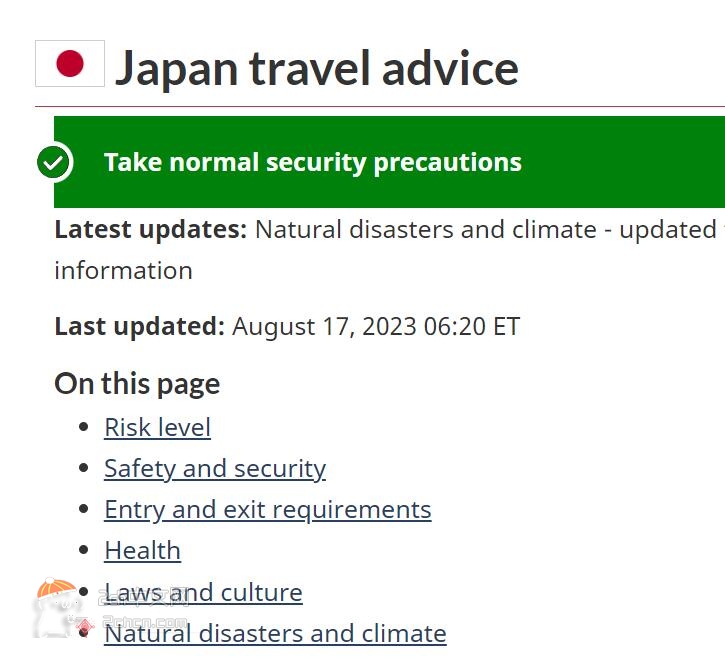Click the bullet beside Health

(84, 550)
